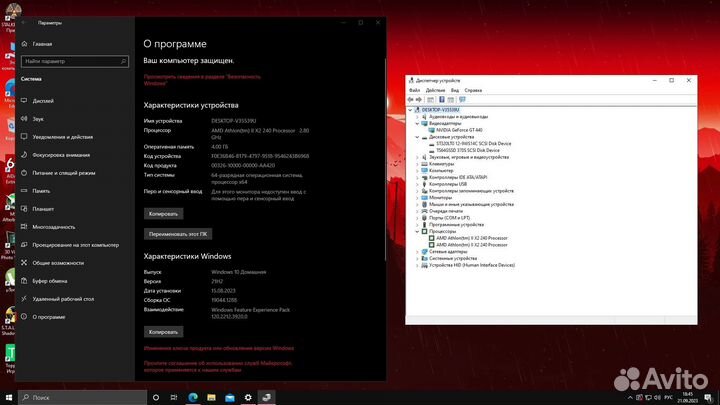The image size is (720, 405).
Task: Open the Звук settings section
Action: [x=38, y=118]
